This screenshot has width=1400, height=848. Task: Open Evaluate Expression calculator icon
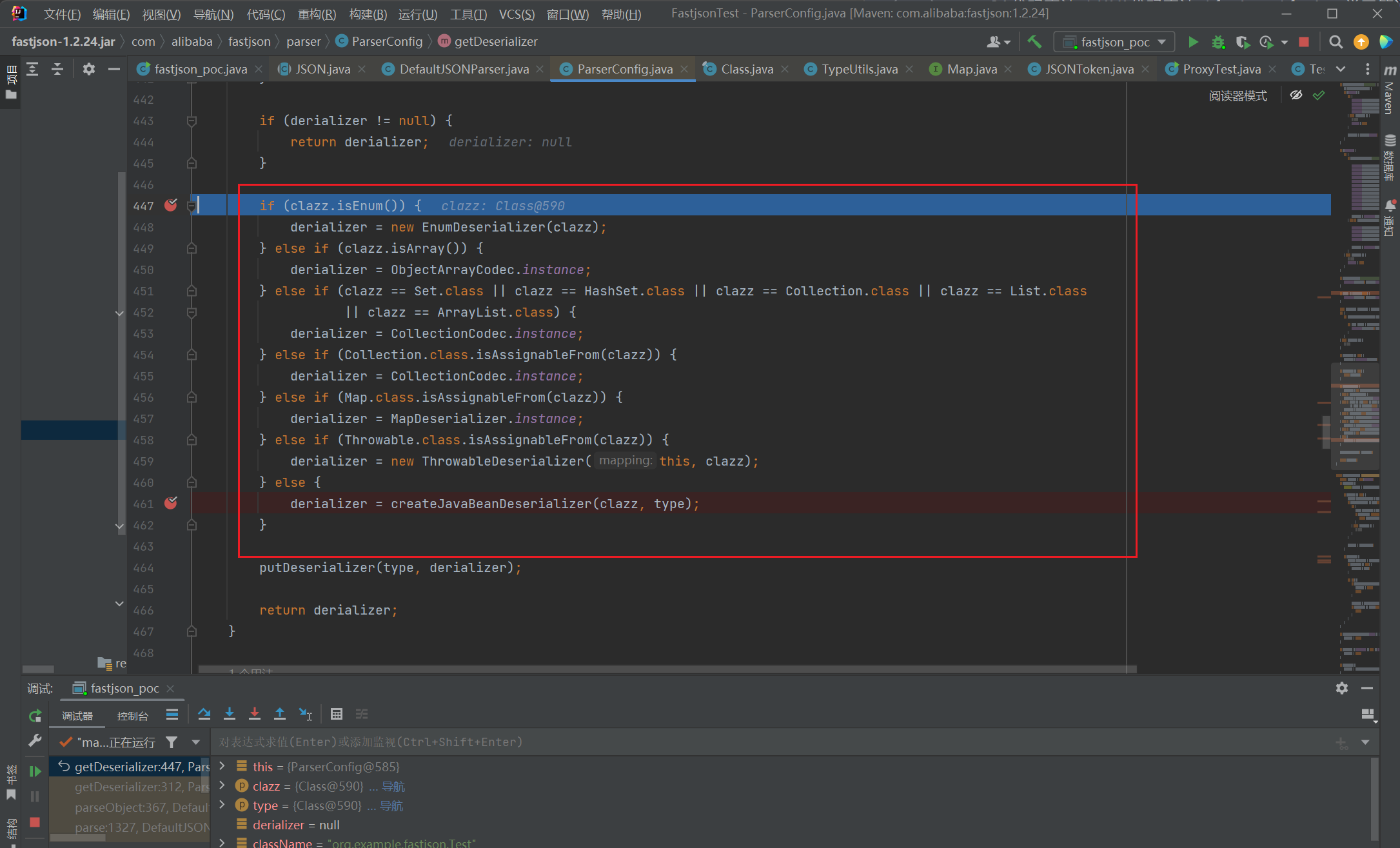coord(336,714)
